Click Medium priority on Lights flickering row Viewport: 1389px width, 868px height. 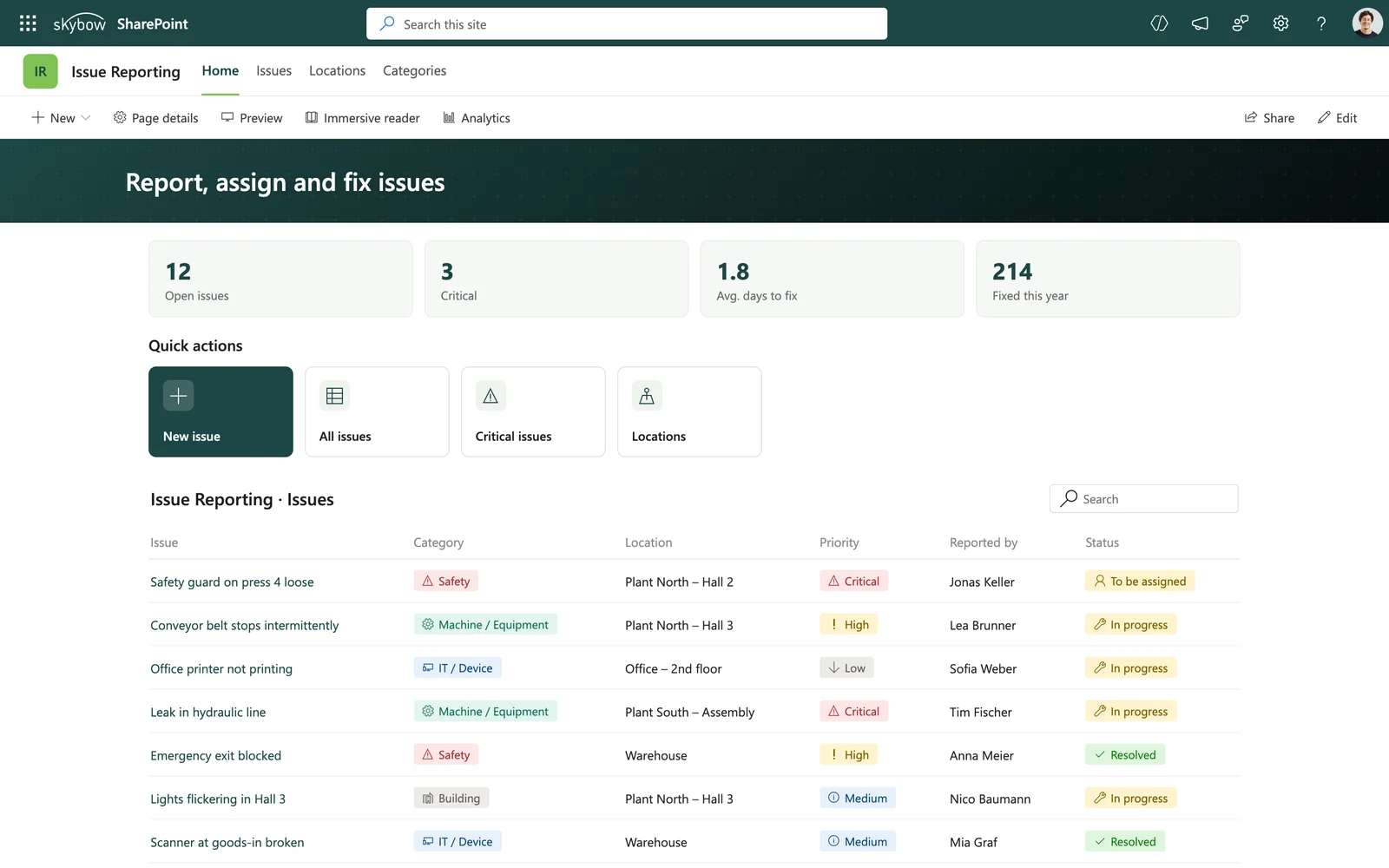pos(858,799)
